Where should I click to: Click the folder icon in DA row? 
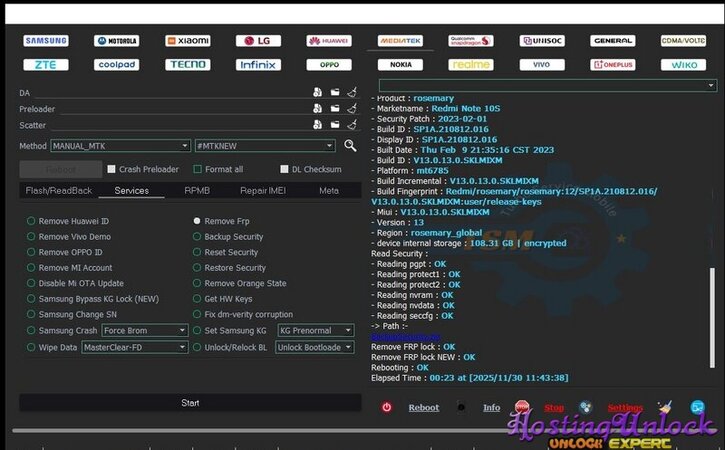[x=334, y=93]
